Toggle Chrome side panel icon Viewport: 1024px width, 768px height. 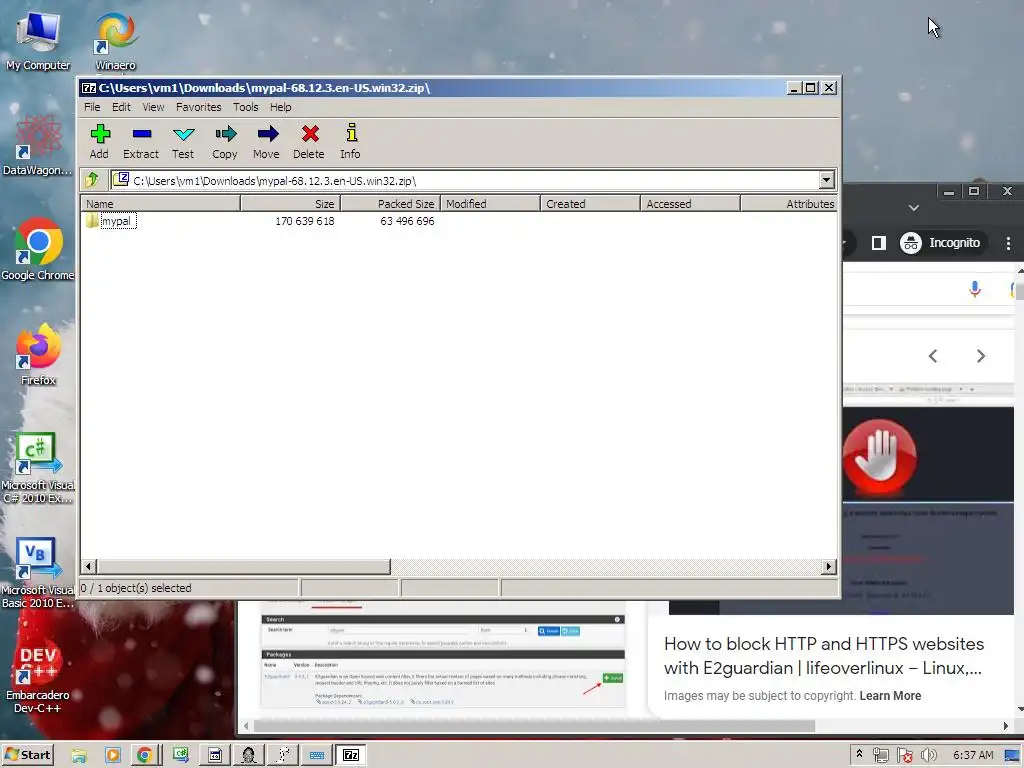coord(878,243)
